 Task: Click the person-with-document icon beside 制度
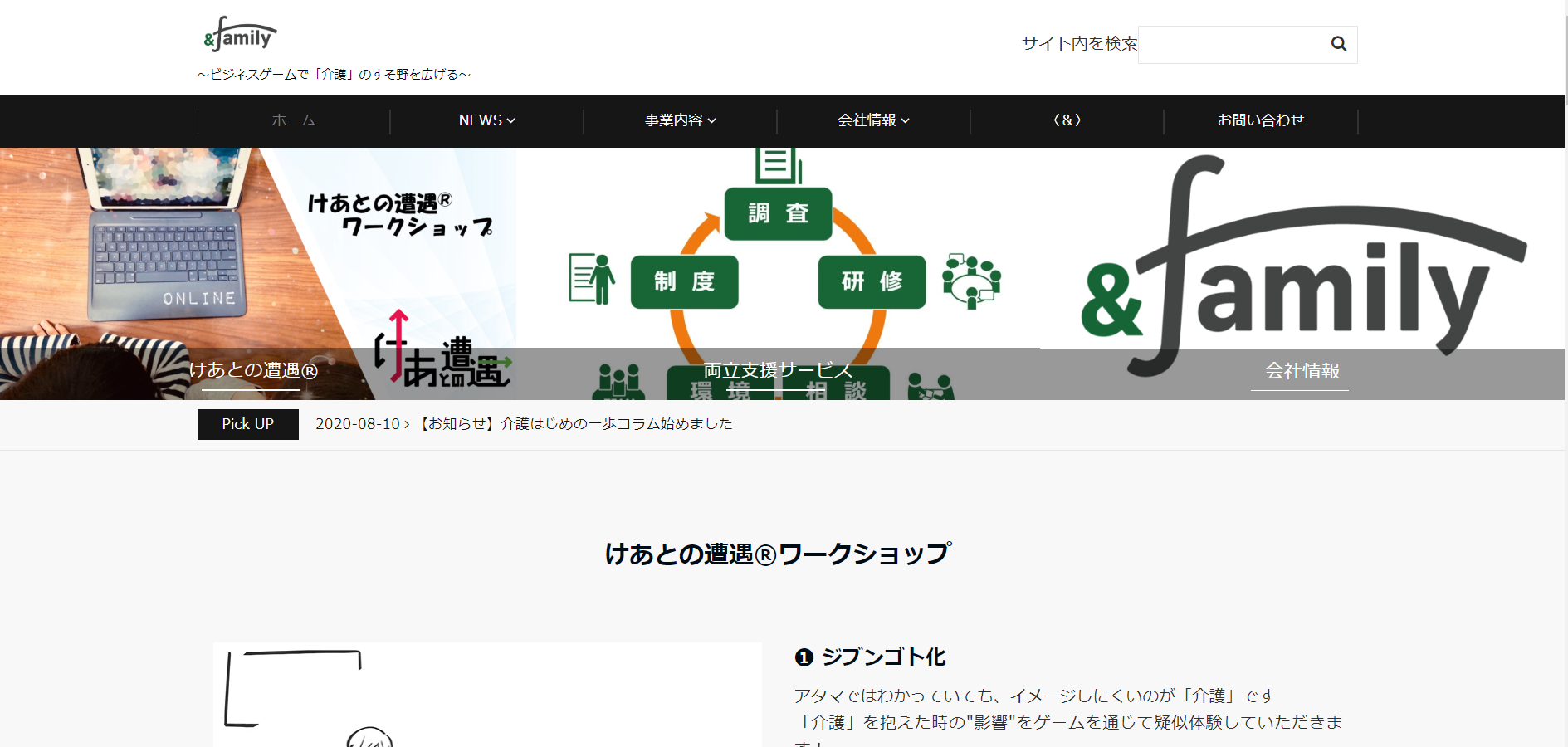(592, 279)
